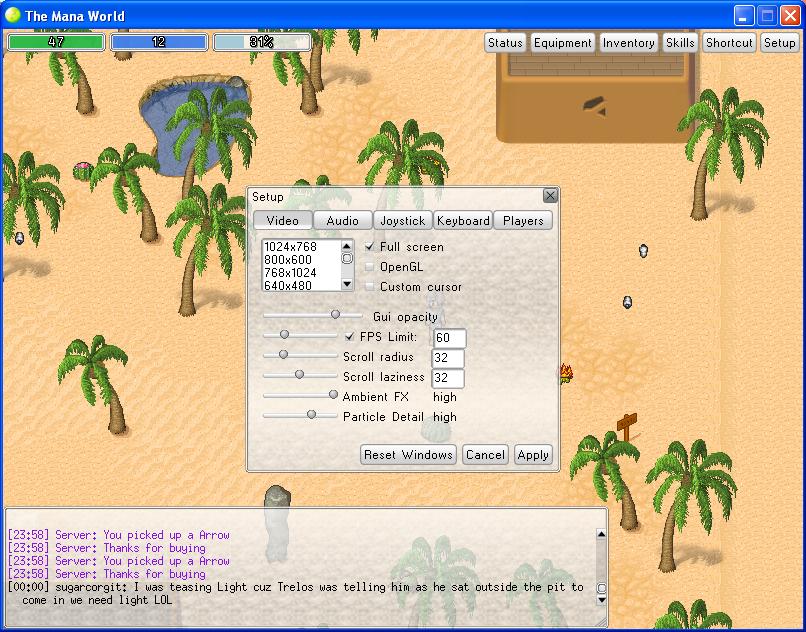This screenshot has height=632, width=806.
Task: Click resolution list scroll up arrow
Action: (x=347, y=246)
